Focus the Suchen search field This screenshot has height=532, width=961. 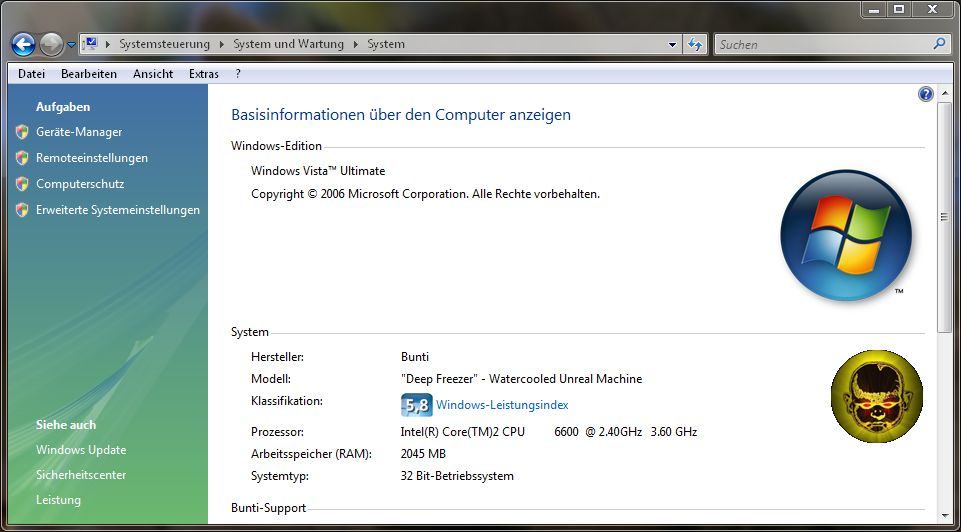tap(822, 44)
